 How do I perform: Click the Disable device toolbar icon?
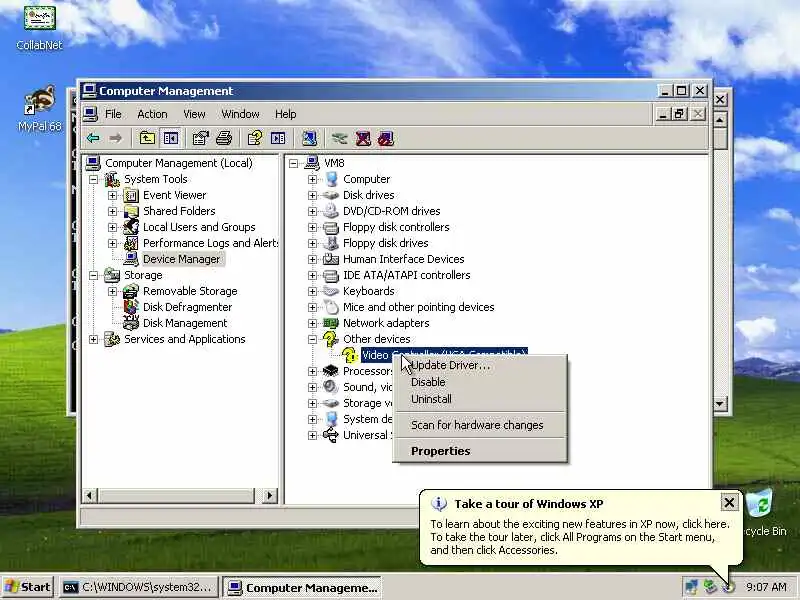pyautogui.click(x=386, y=138)
